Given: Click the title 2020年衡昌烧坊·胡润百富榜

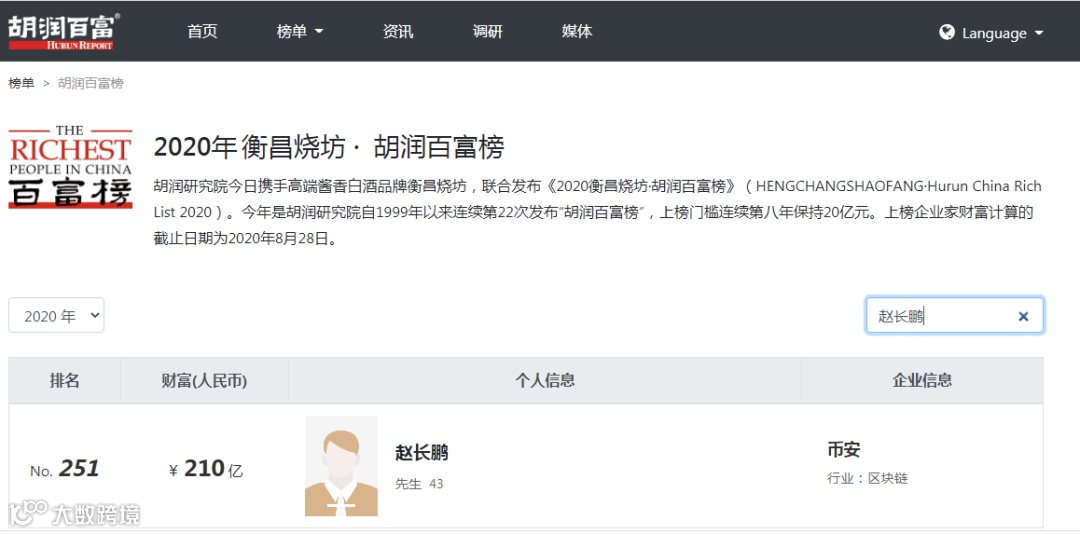Looking at the screenshot, I should pyautogui.click(x=329, y=147).
